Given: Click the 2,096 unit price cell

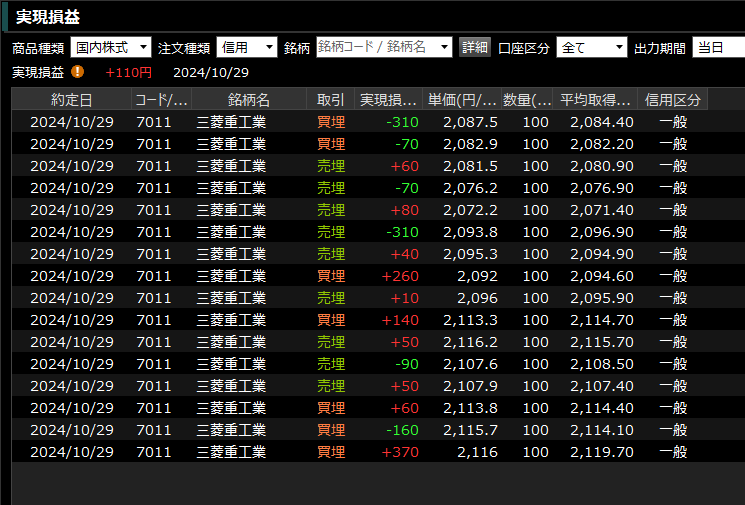Looking at the screenshot, I should click(x=477, y=298).
